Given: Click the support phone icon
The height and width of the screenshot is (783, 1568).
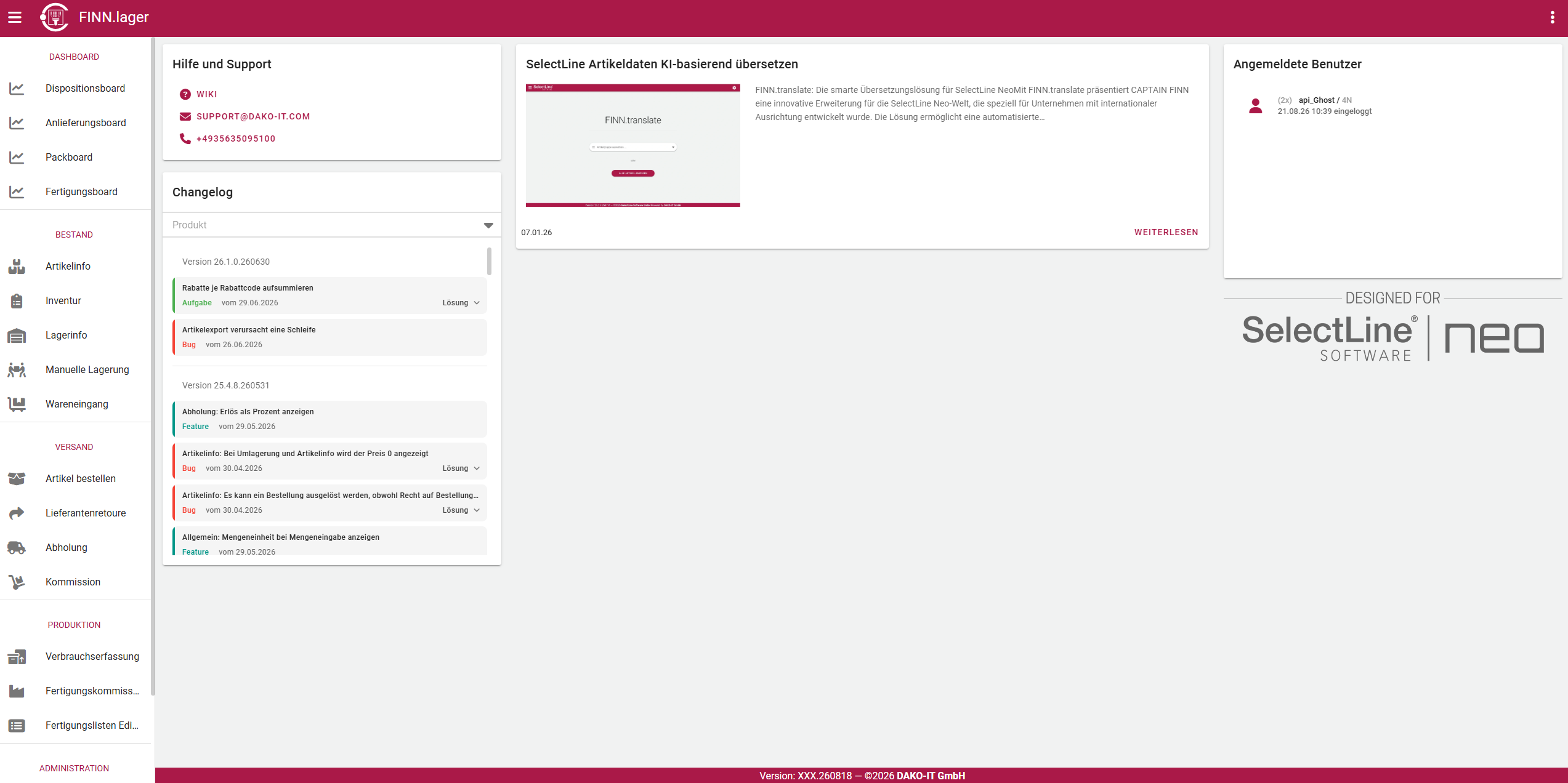Looking at the screenshot, I should pyautogui.click(x=185, y=139).
